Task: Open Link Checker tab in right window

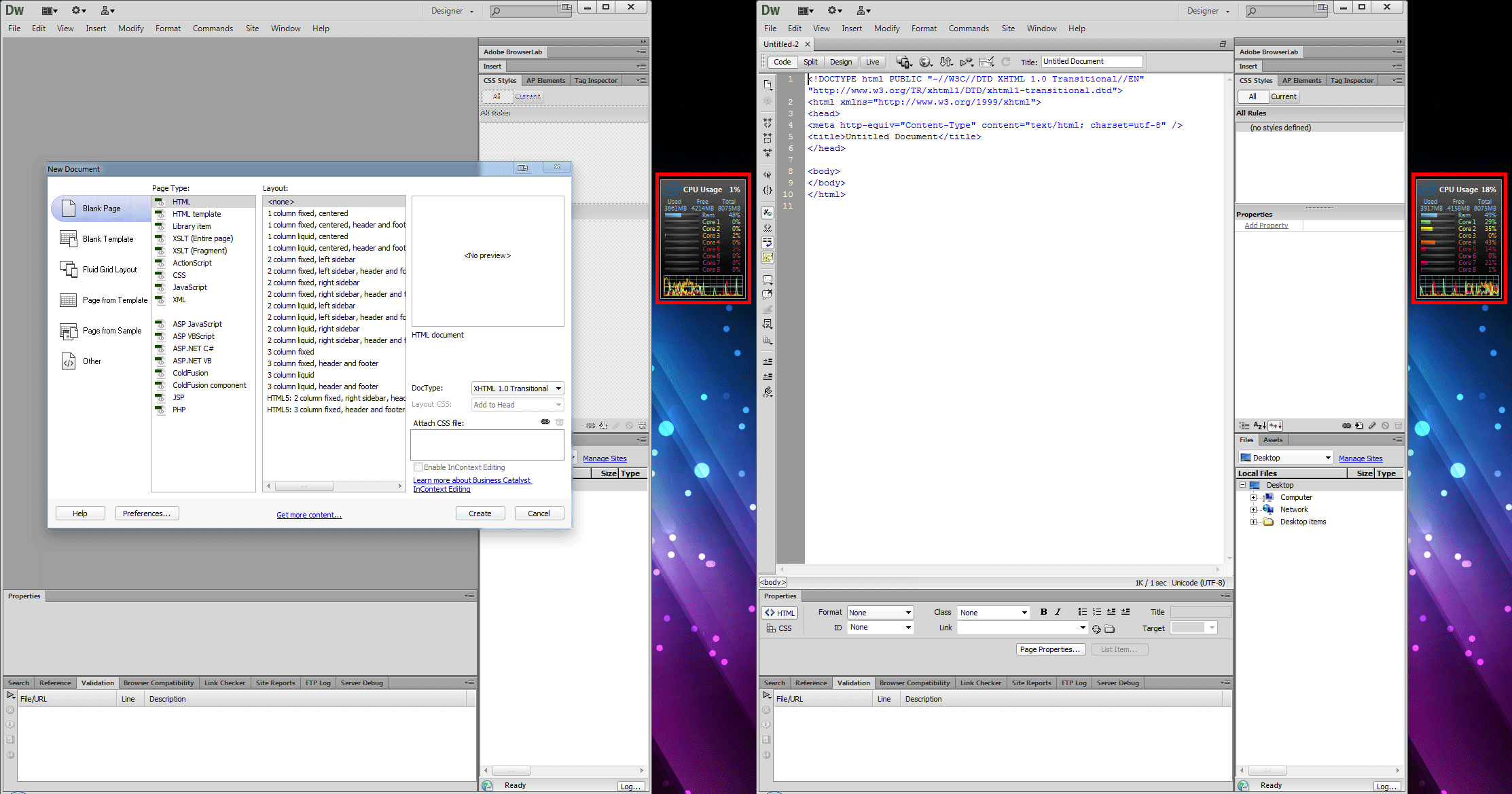Action: (980, 683)
